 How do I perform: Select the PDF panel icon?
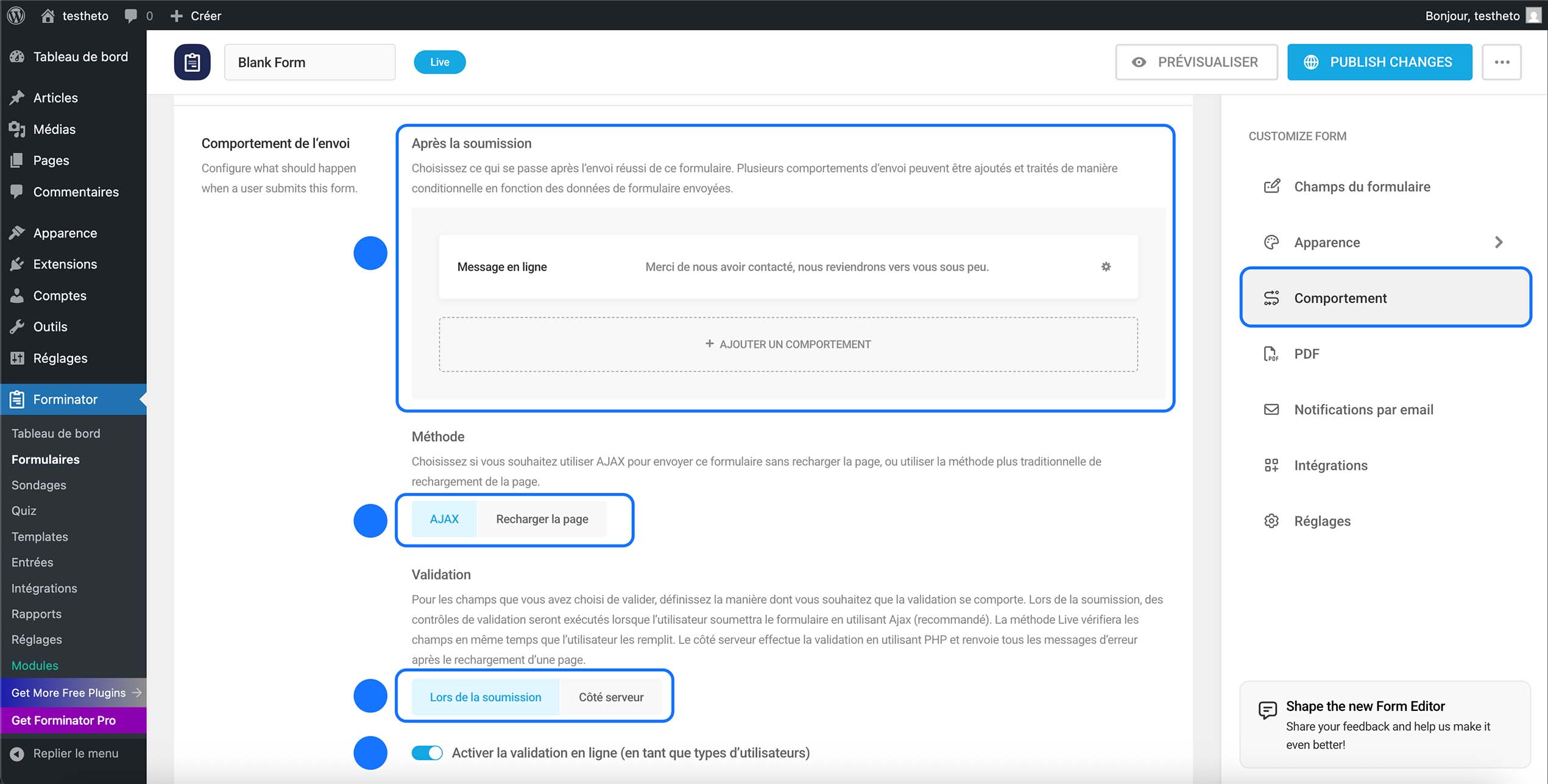point(1271,353)
